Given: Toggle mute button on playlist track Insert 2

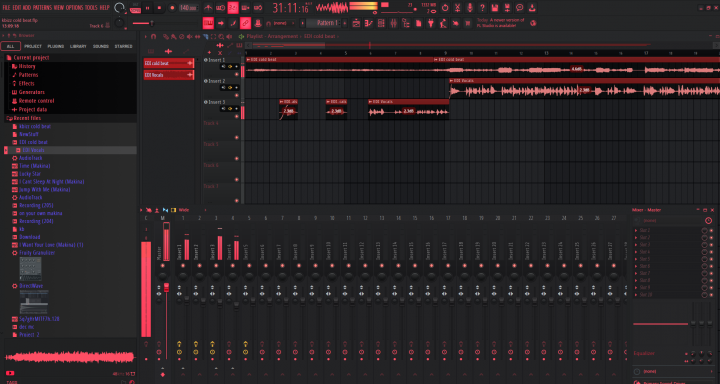Looking at the screenshot, I should point(237,95).
